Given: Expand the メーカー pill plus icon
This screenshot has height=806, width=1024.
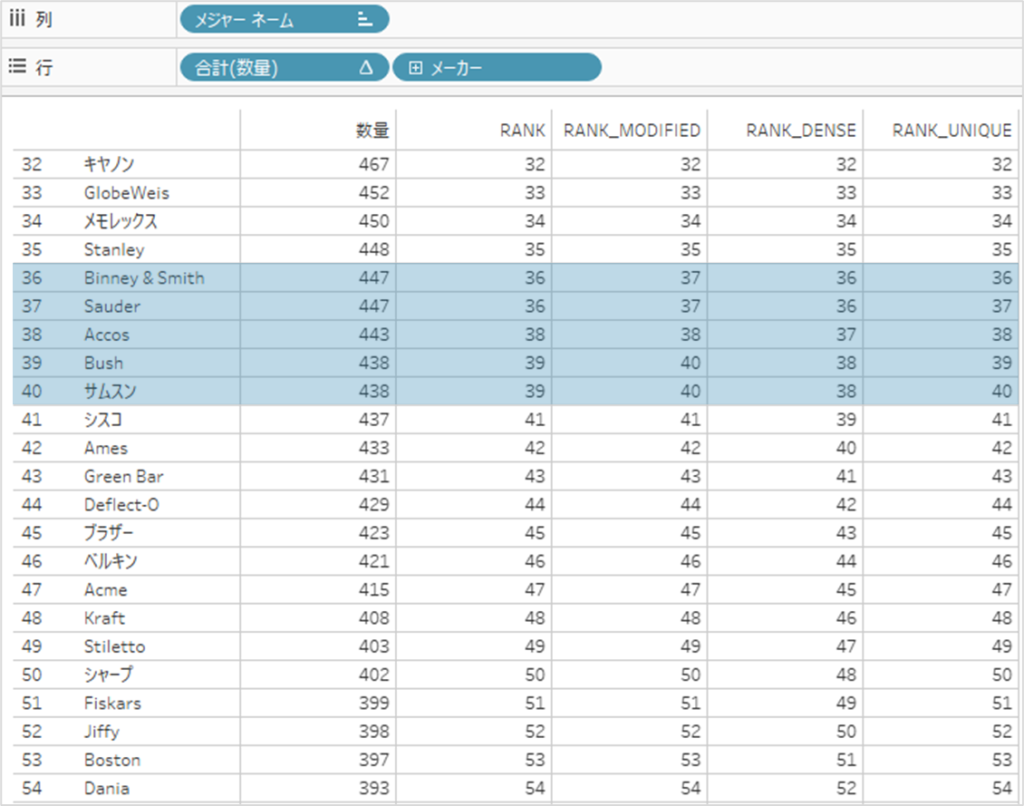Looking at the screenshot, I should [415, 68].
